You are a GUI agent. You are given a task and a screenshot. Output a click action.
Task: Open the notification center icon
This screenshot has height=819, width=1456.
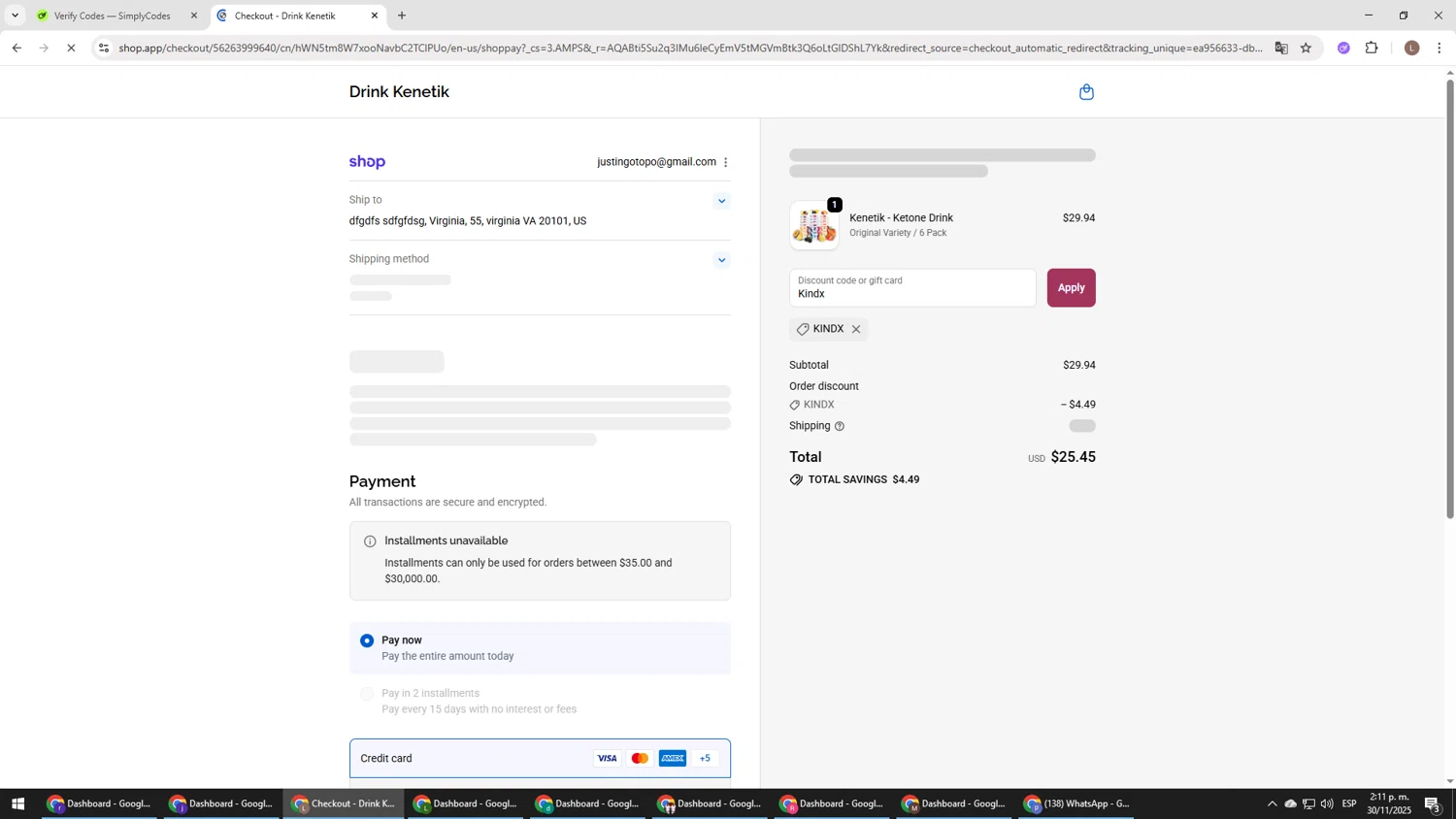[x=1433, y=804]
